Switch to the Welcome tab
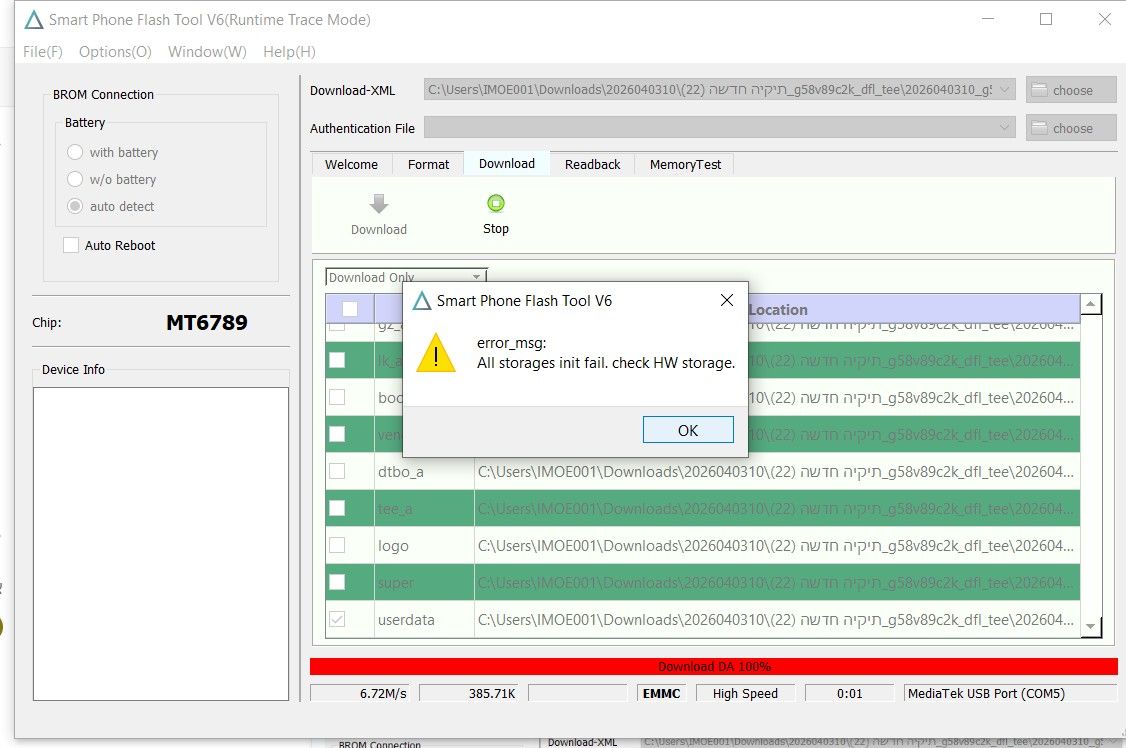The height and width of the screenshot is (748, 1126). point(351,164)
